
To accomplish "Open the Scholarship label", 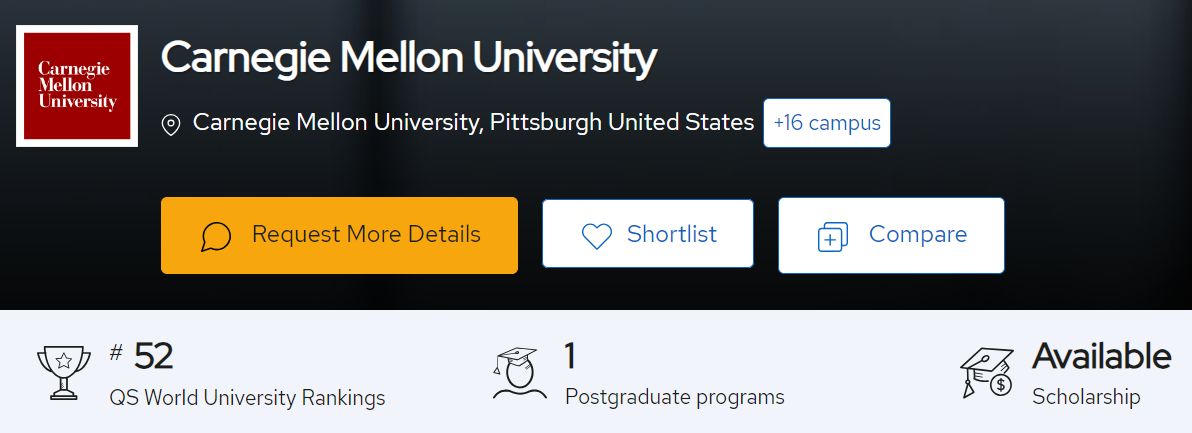I will 1086,397.
